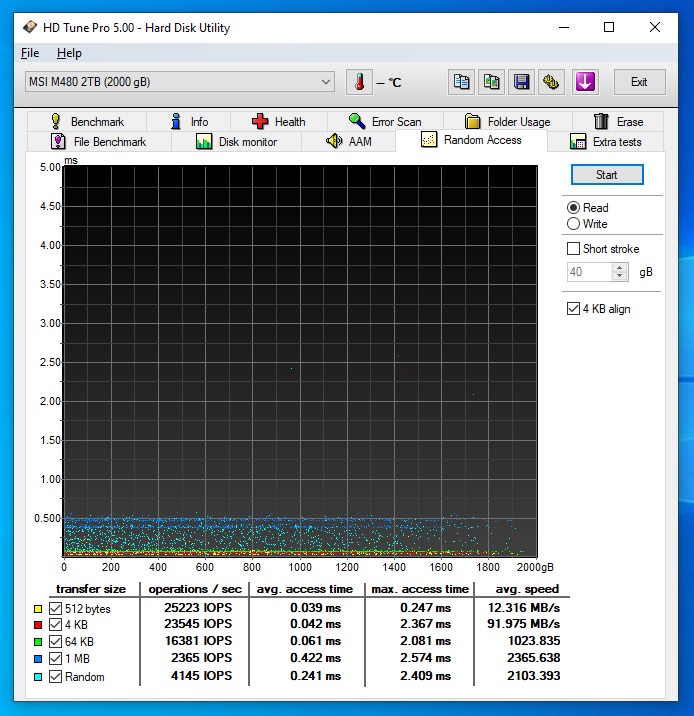Viewport: 694px width, 716px height.
Task: Go to the Extra tests tab
Action: click(606, 142)
